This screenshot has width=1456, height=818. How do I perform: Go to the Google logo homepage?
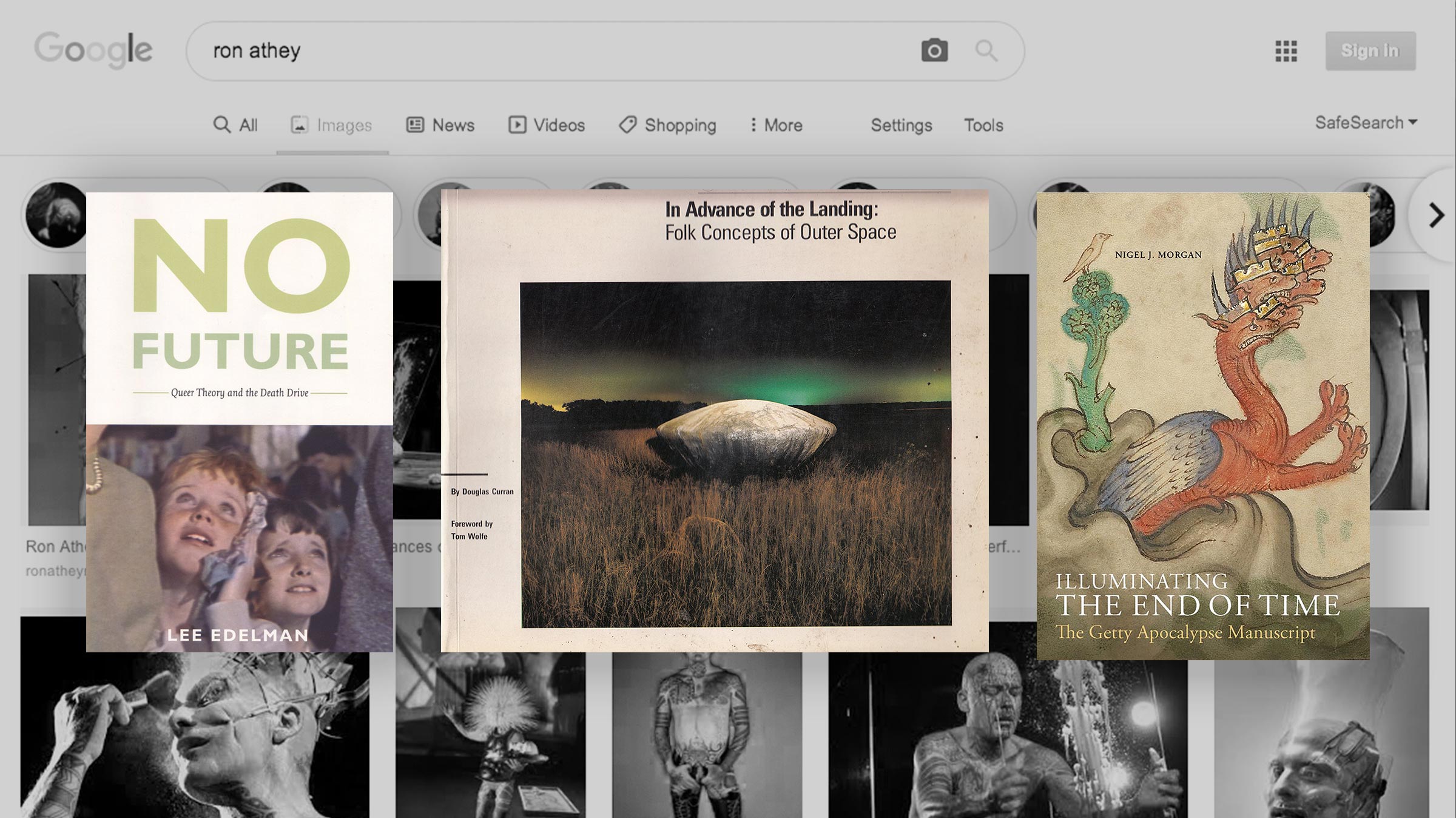pyautogui.click(x=93, y=50)
